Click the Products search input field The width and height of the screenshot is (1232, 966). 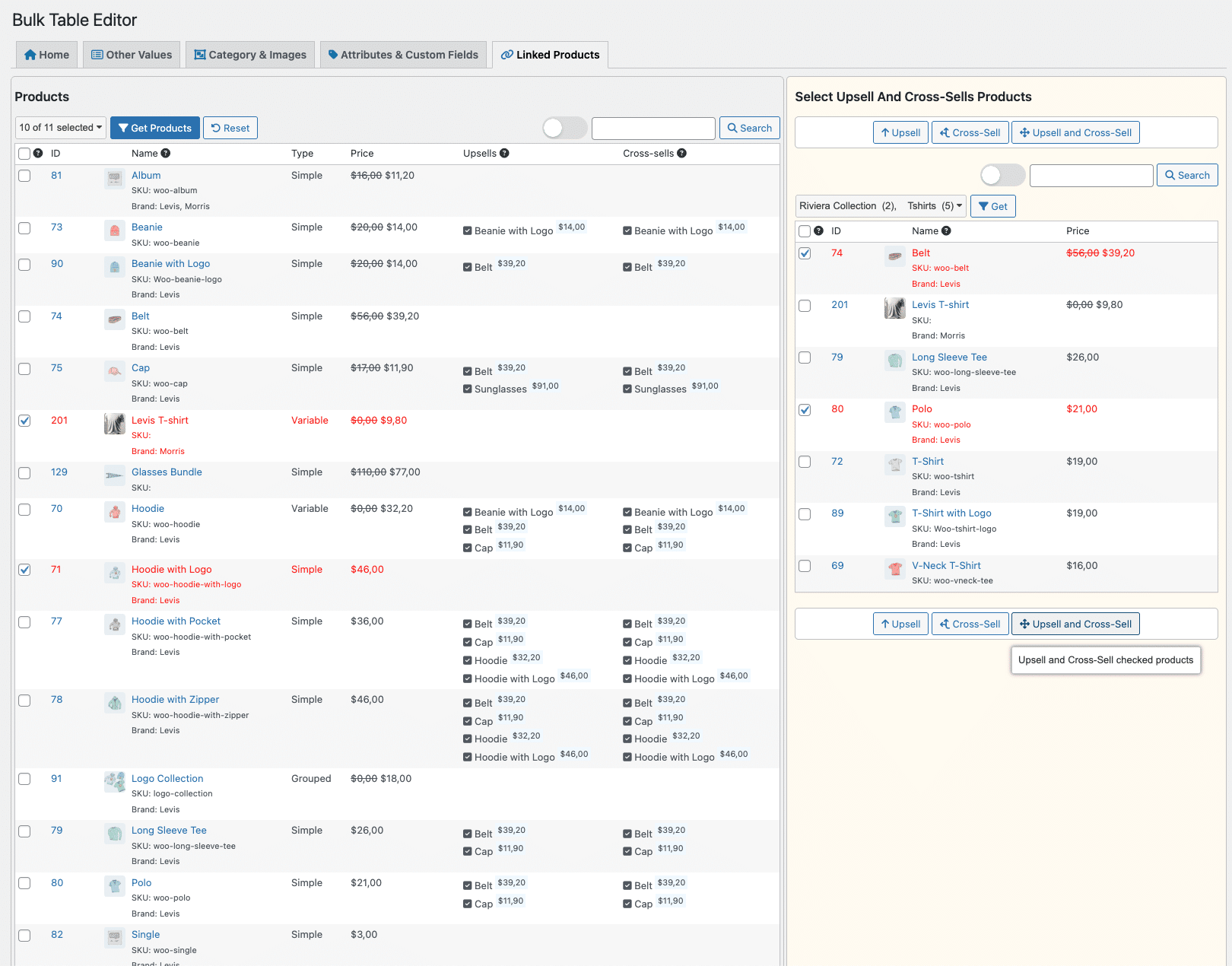tap(653, 128)
